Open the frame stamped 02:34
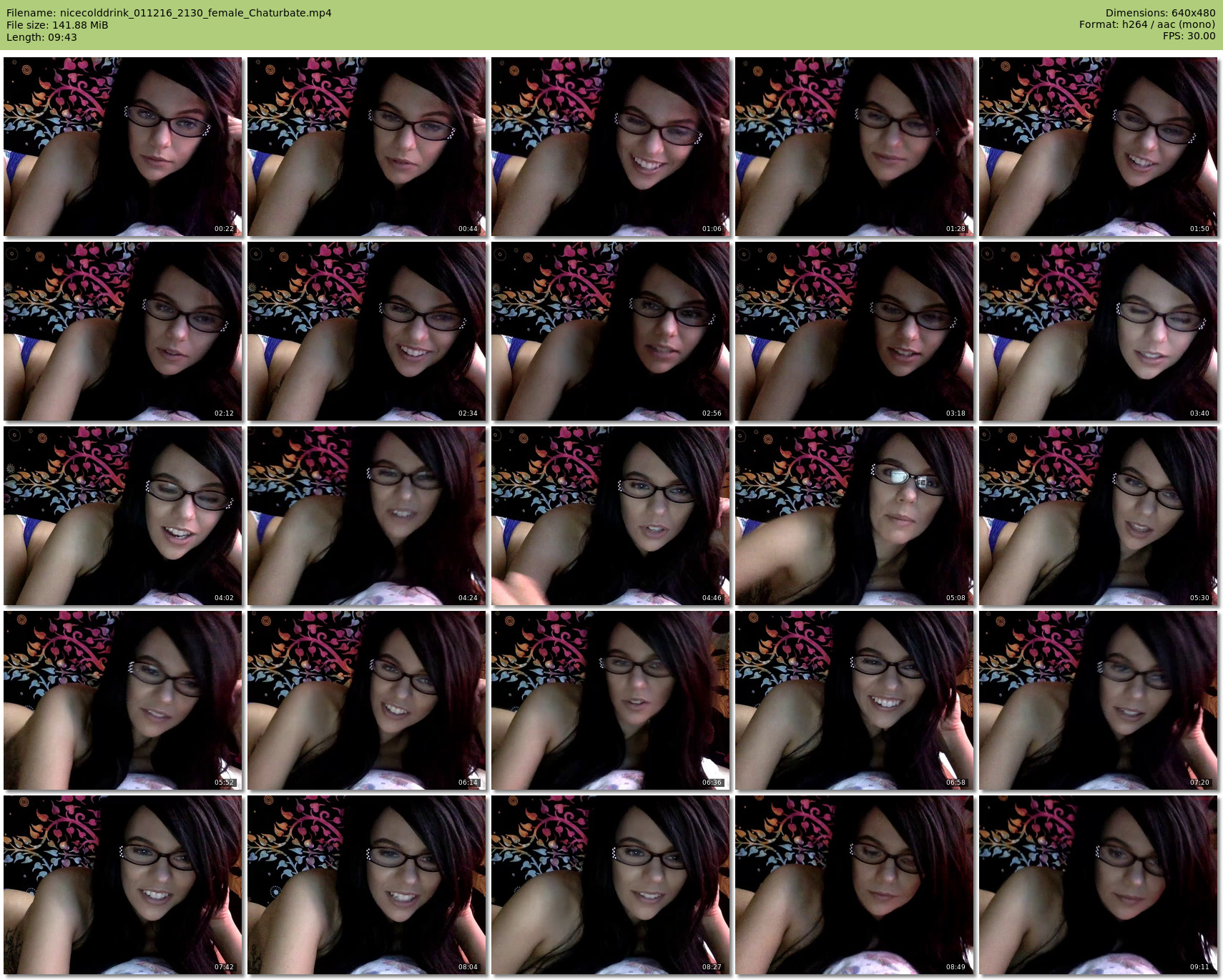The height and width of the screenshot is (980, 1223). [367, 331]
